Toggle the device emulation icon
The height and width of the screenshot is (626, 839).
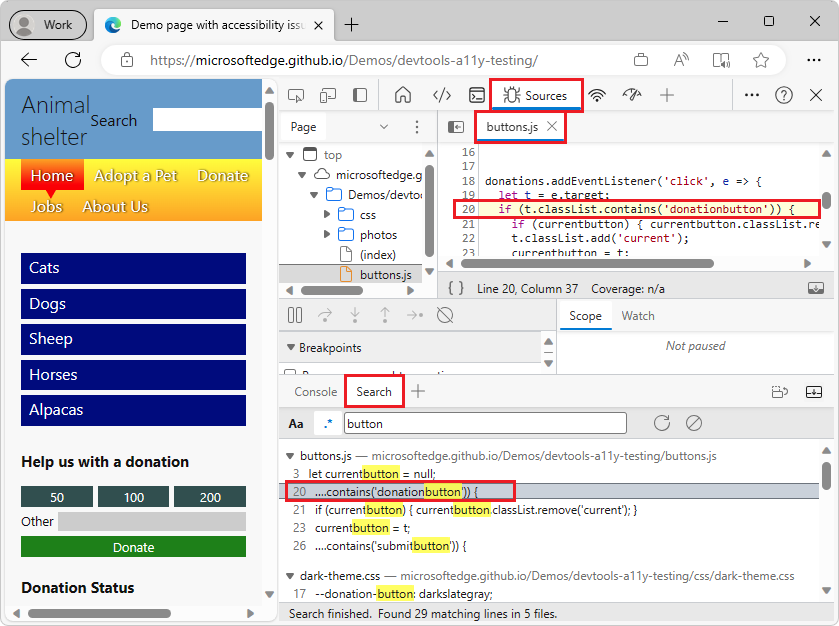[329, 94]
